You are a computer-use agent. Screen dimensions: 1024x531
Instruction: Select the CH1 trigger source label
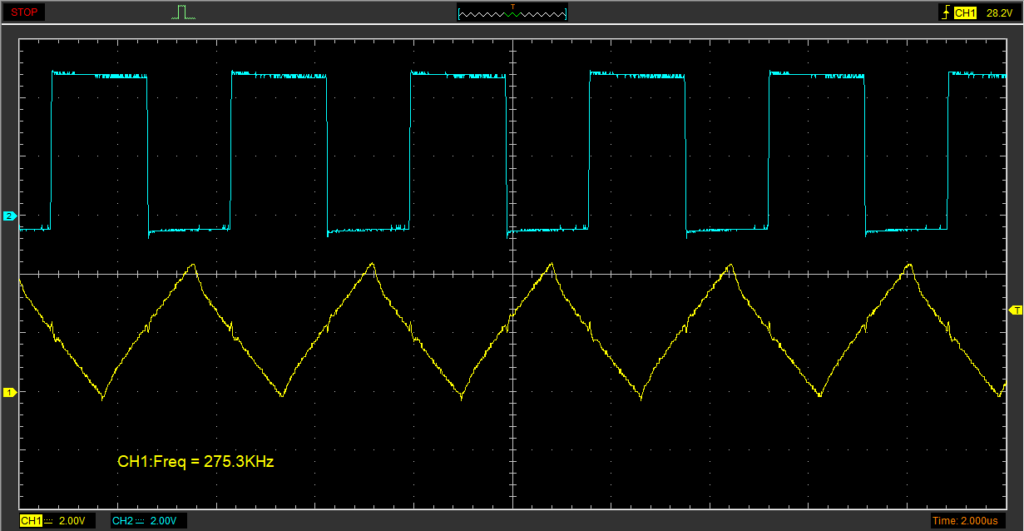(x=964, y=13)
